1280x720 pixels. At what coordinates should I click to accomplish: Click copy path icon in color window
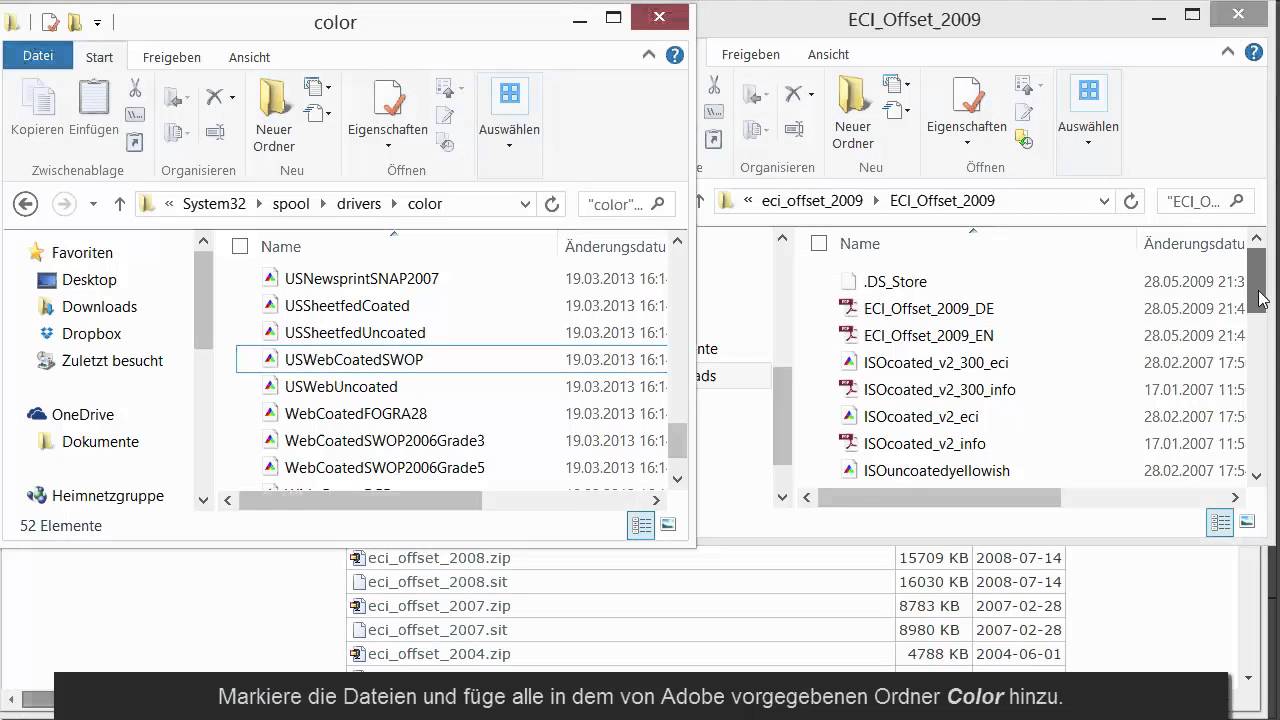pyautogui.click(x=135, y=115)
